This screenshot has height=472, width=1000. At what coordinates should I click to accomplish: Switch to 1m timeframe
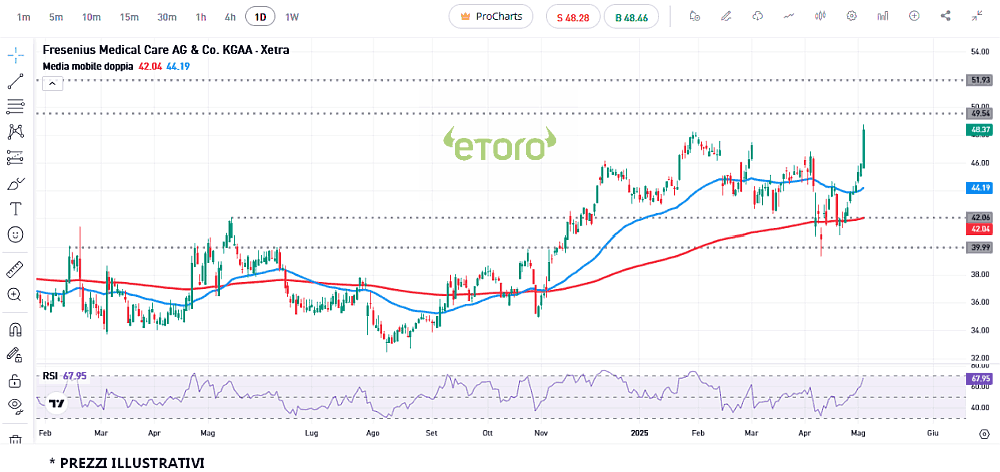pos(24,17)
